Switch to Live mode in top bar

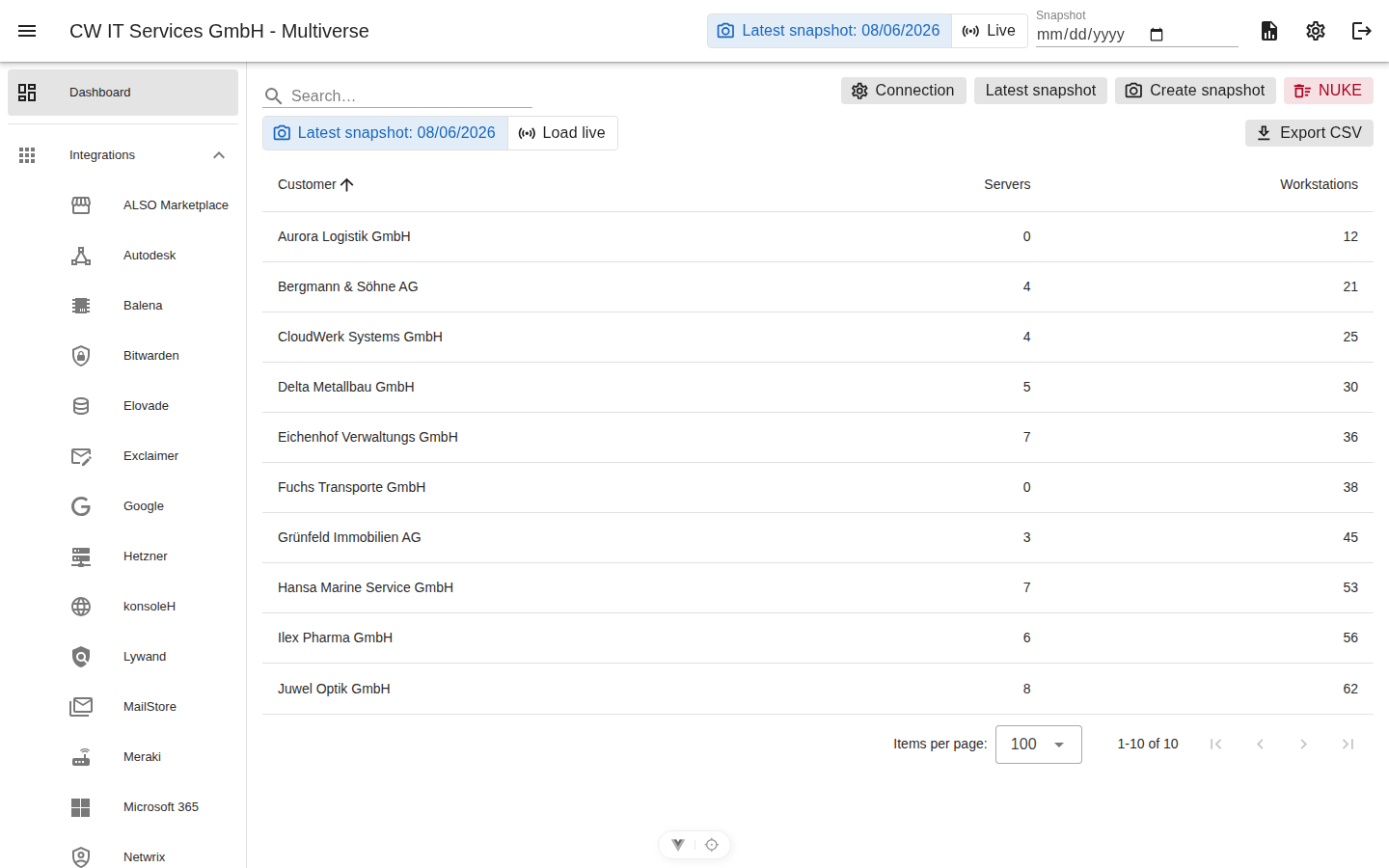click(x=989, y=31)
